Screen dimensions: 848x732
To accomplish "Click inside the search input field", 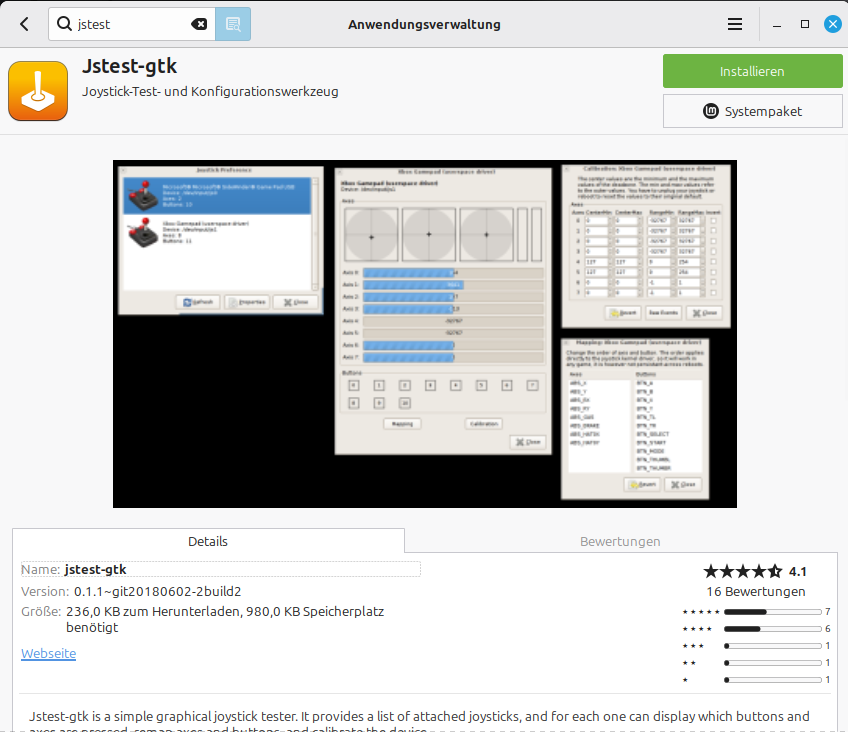I will click(x=130, y=23).
